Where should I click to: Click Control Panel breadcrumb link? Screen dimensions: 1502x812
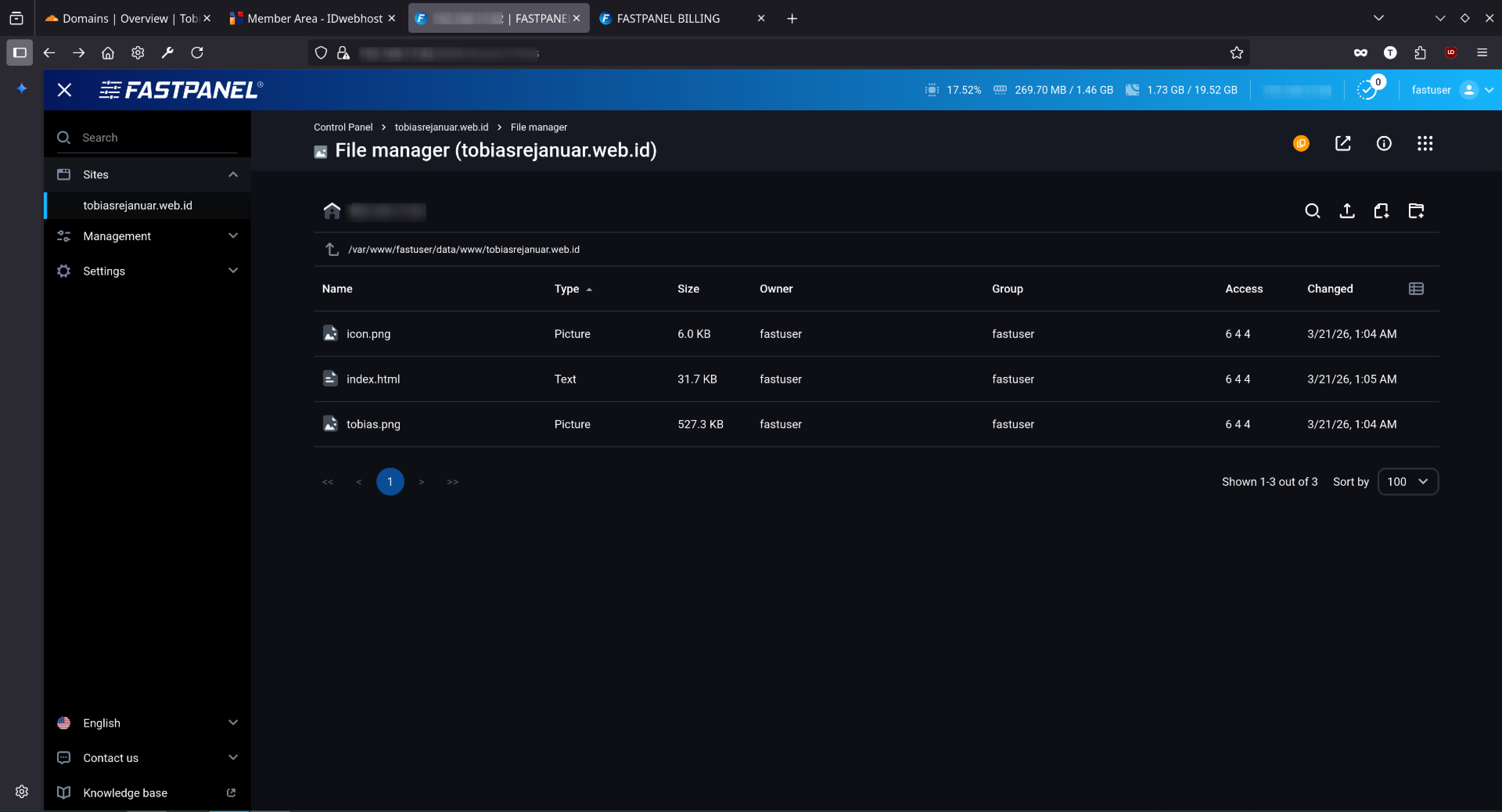click(343, 127)
